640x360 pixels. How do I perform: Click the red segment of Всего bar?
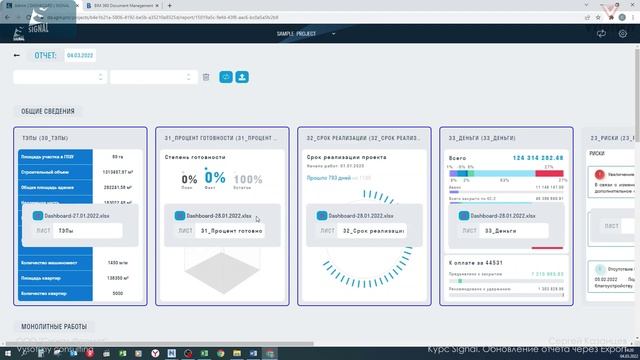point(549,173)
